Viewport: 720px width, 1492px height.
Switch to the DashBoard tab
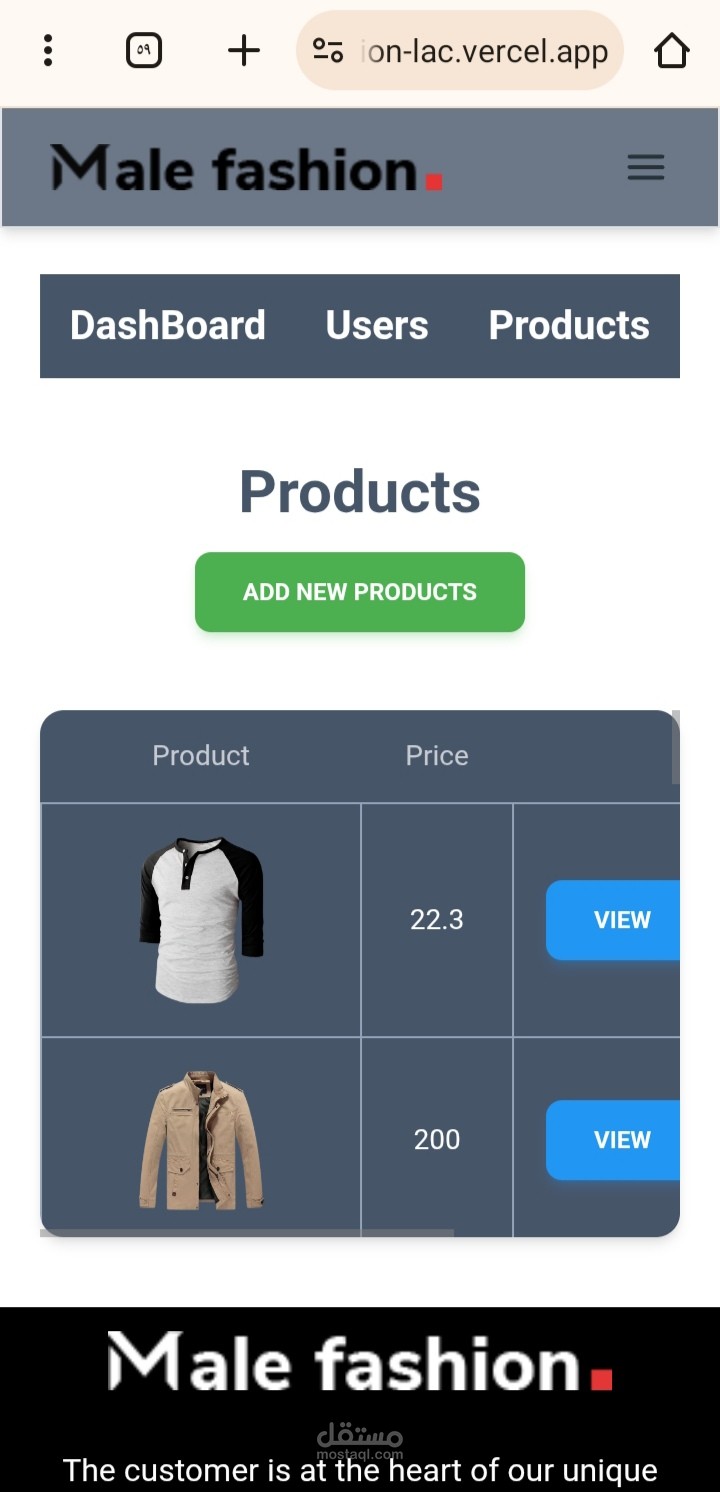(168, 325)
